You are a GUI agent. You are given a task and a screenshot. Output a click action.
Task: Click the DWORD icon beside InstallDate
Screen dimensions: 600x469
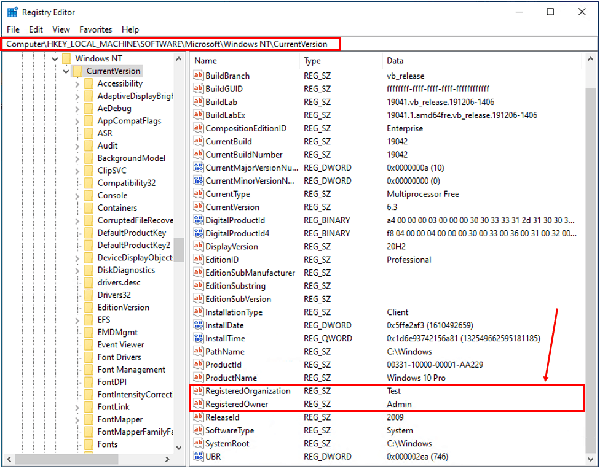[x=198, y=326]
